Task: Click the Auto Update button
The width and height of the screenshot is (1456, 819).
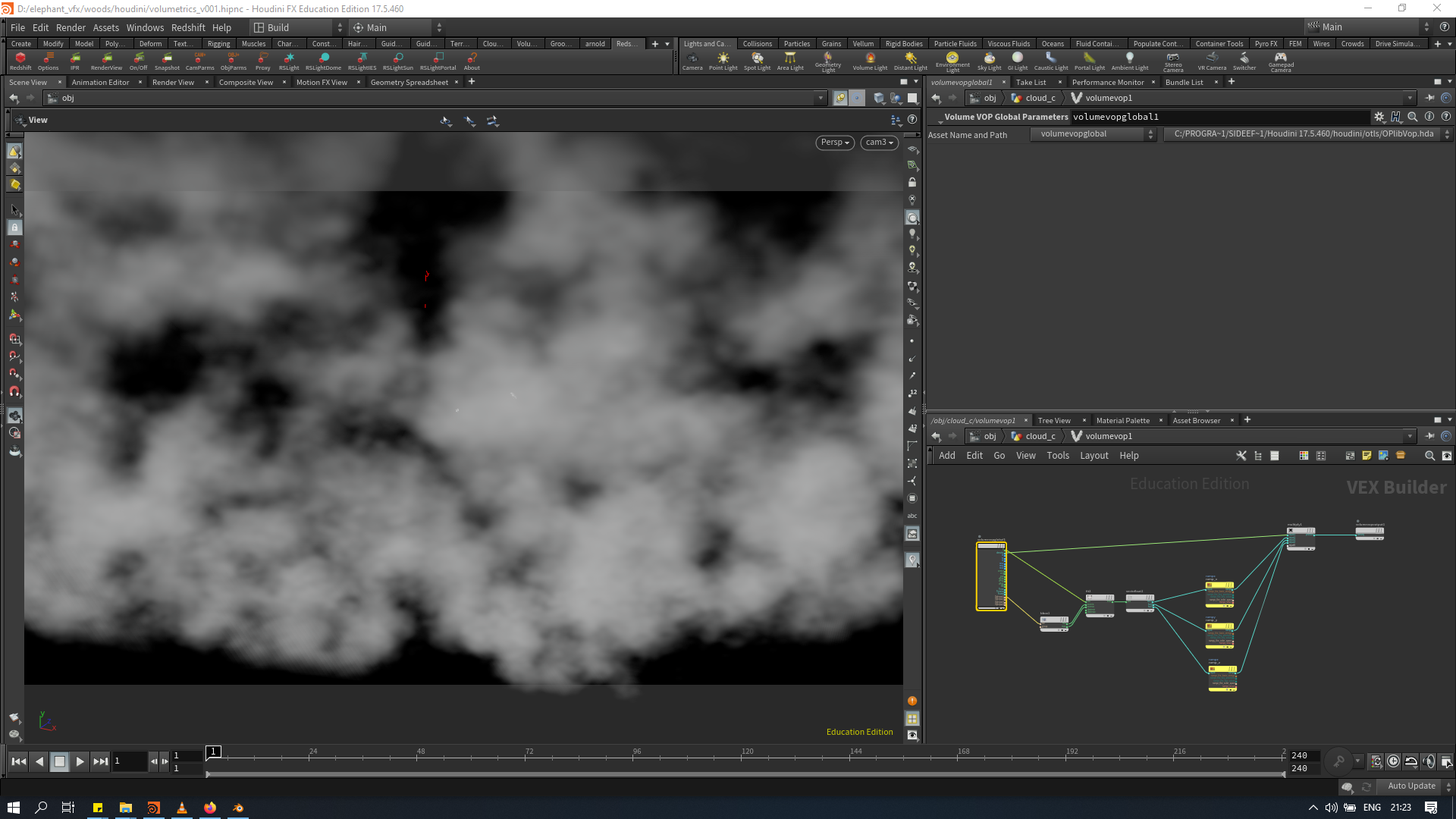Action: click(1411, 786)
